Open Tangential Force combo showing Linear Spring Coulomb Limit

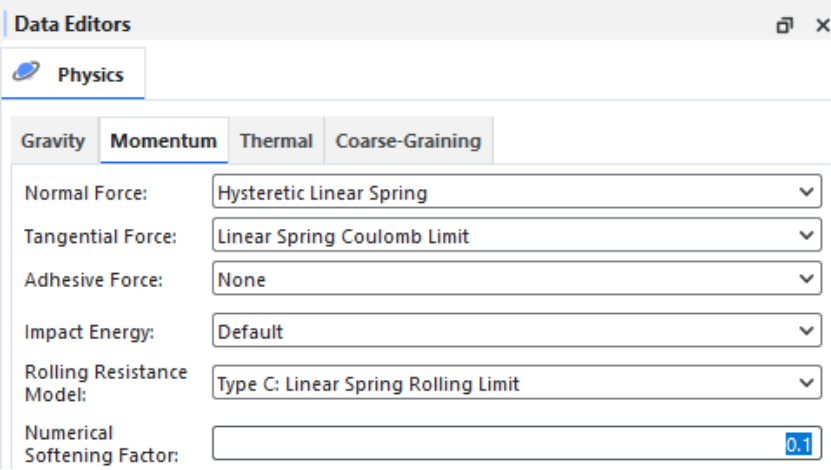tap(517, 235)
